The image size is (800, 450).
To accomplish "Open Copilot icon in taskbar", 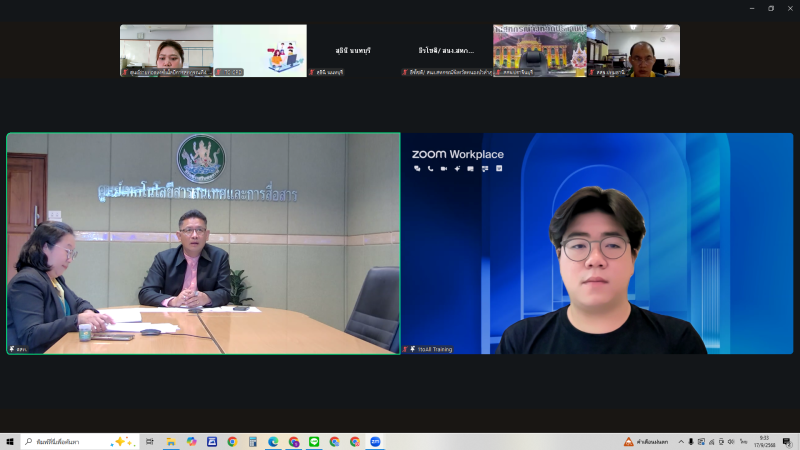I will pyautogui.click(x=191, y=441).
